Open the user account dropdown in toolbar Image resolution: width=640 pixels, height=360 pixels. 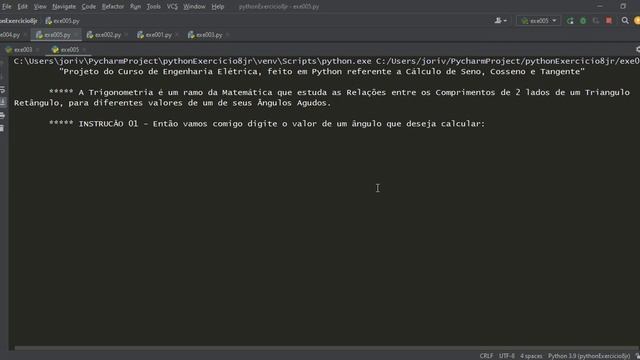(500, 20)
